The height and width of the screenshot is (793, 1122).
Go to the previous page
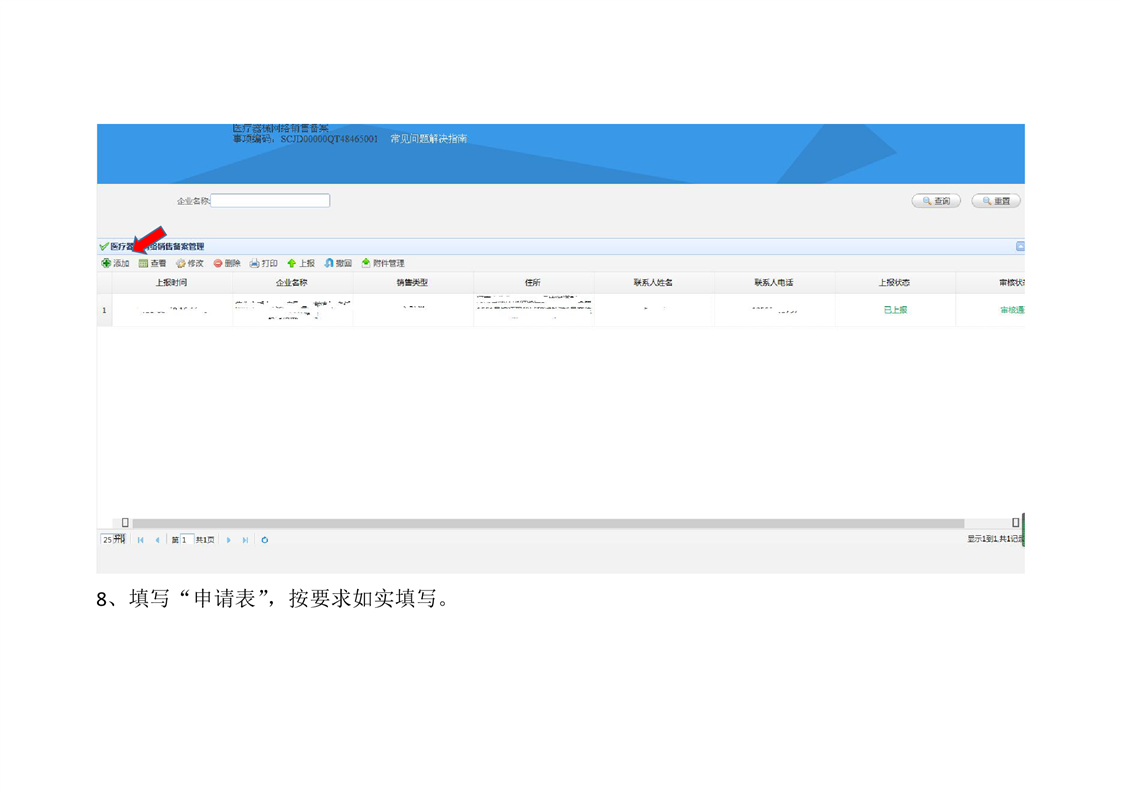pos(157,540)
